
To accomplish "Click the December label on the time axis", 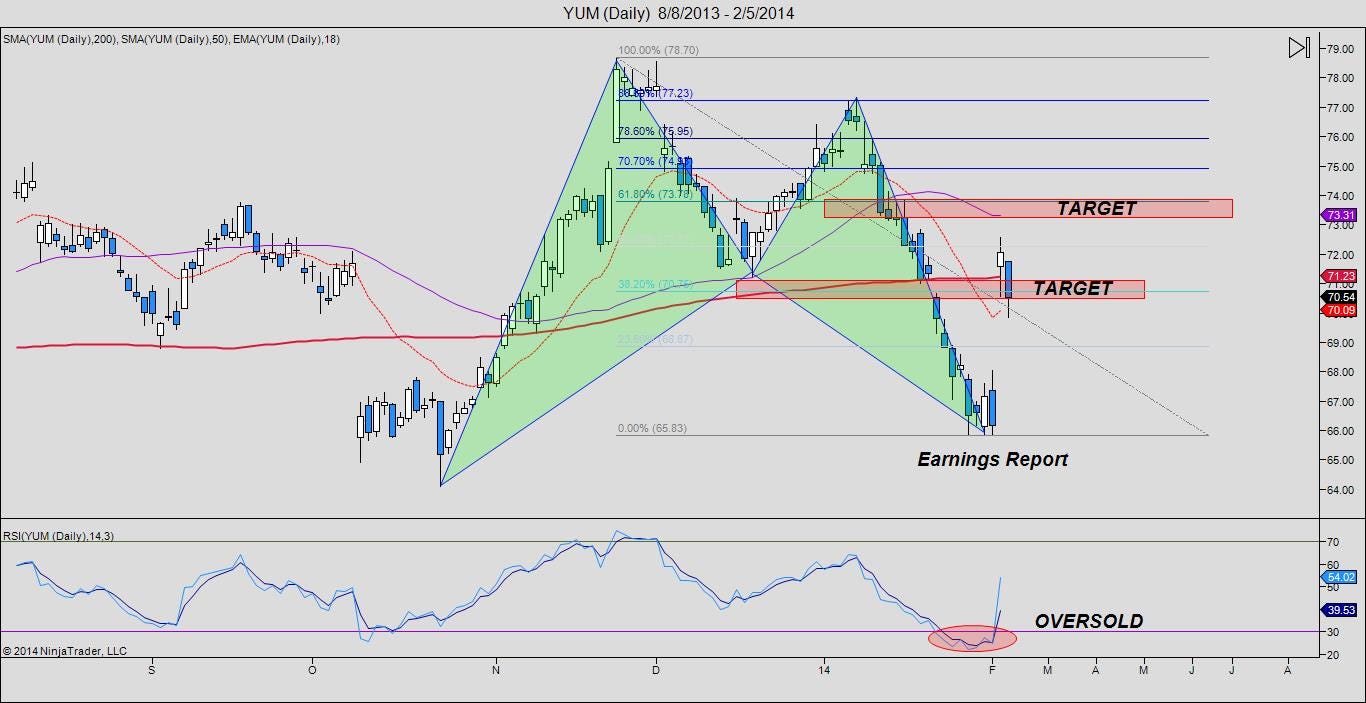I will tap(656, 672).
